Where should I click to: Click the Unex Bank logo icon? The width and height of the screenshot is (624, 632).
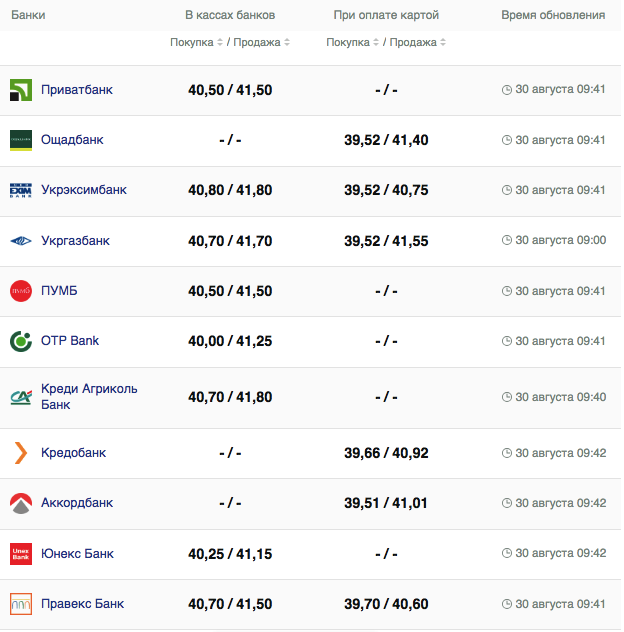21,554
